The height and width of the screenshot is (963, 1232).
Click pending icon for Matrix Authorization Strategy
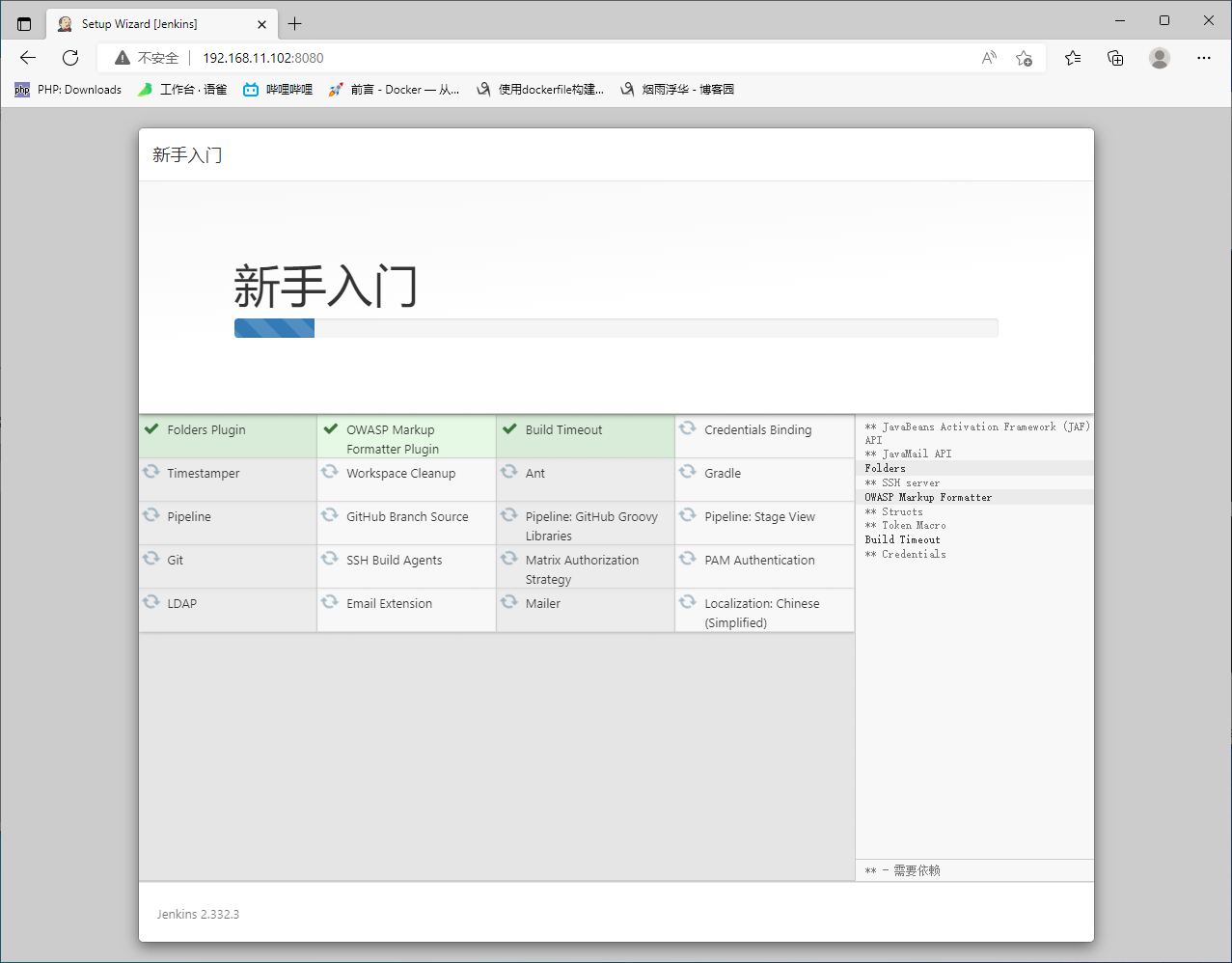click(509, 559)
